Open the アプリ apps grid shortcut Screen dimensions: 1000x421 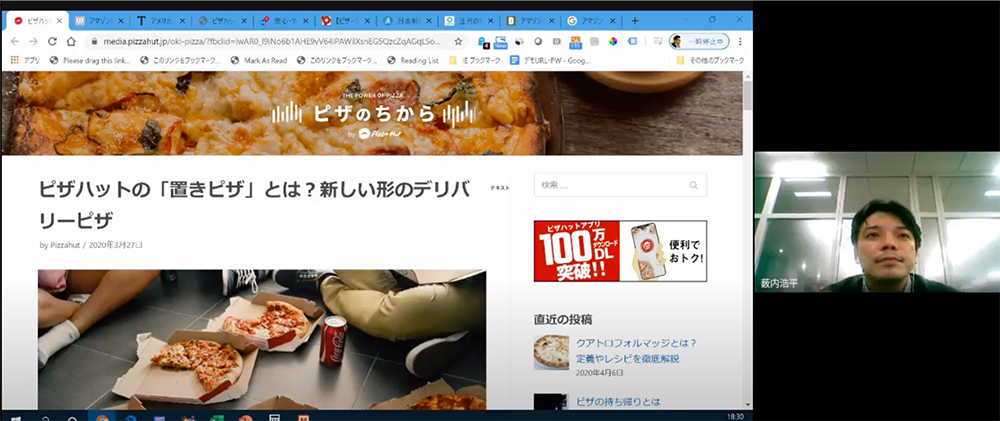26,61
